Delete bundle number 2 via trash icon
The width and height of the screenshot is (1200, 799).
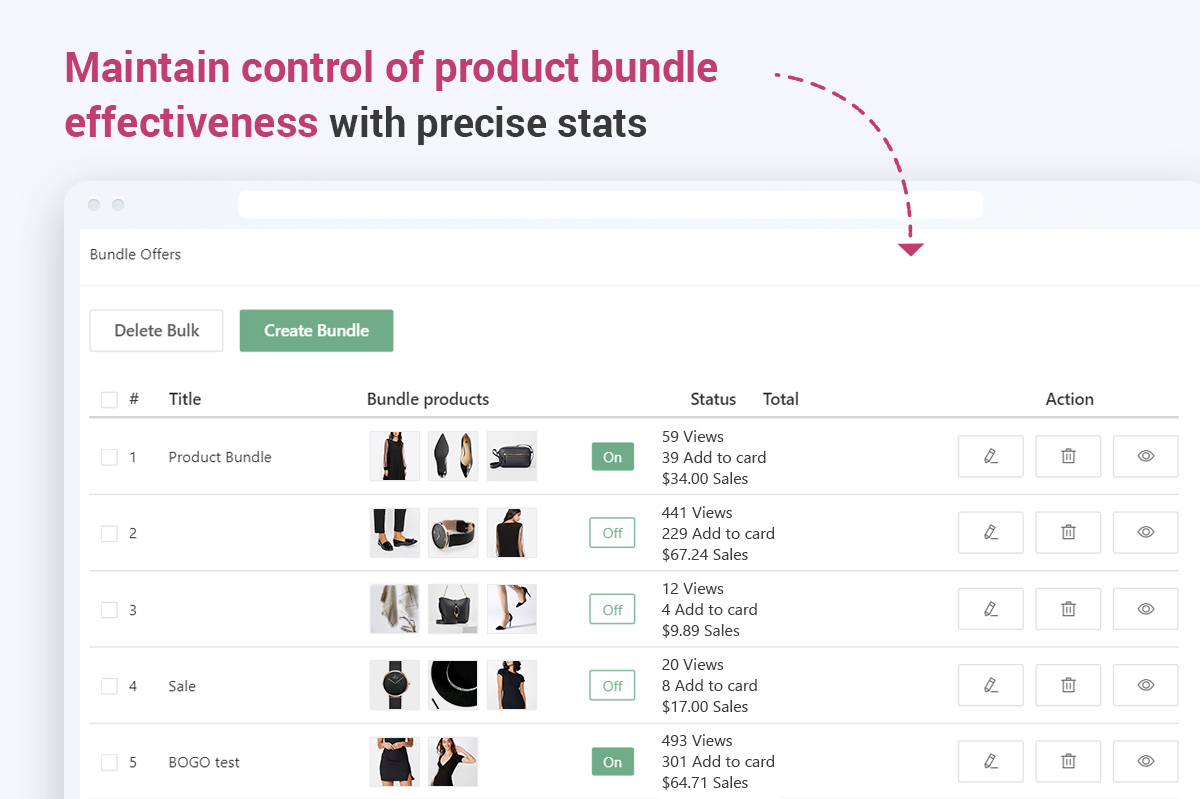1068,532
